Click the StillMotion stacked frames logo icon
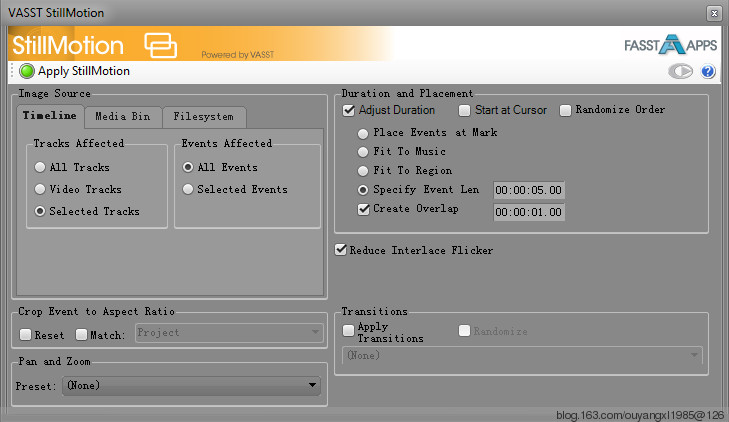This screenshot has width=729, height=422. pos(160,45)
